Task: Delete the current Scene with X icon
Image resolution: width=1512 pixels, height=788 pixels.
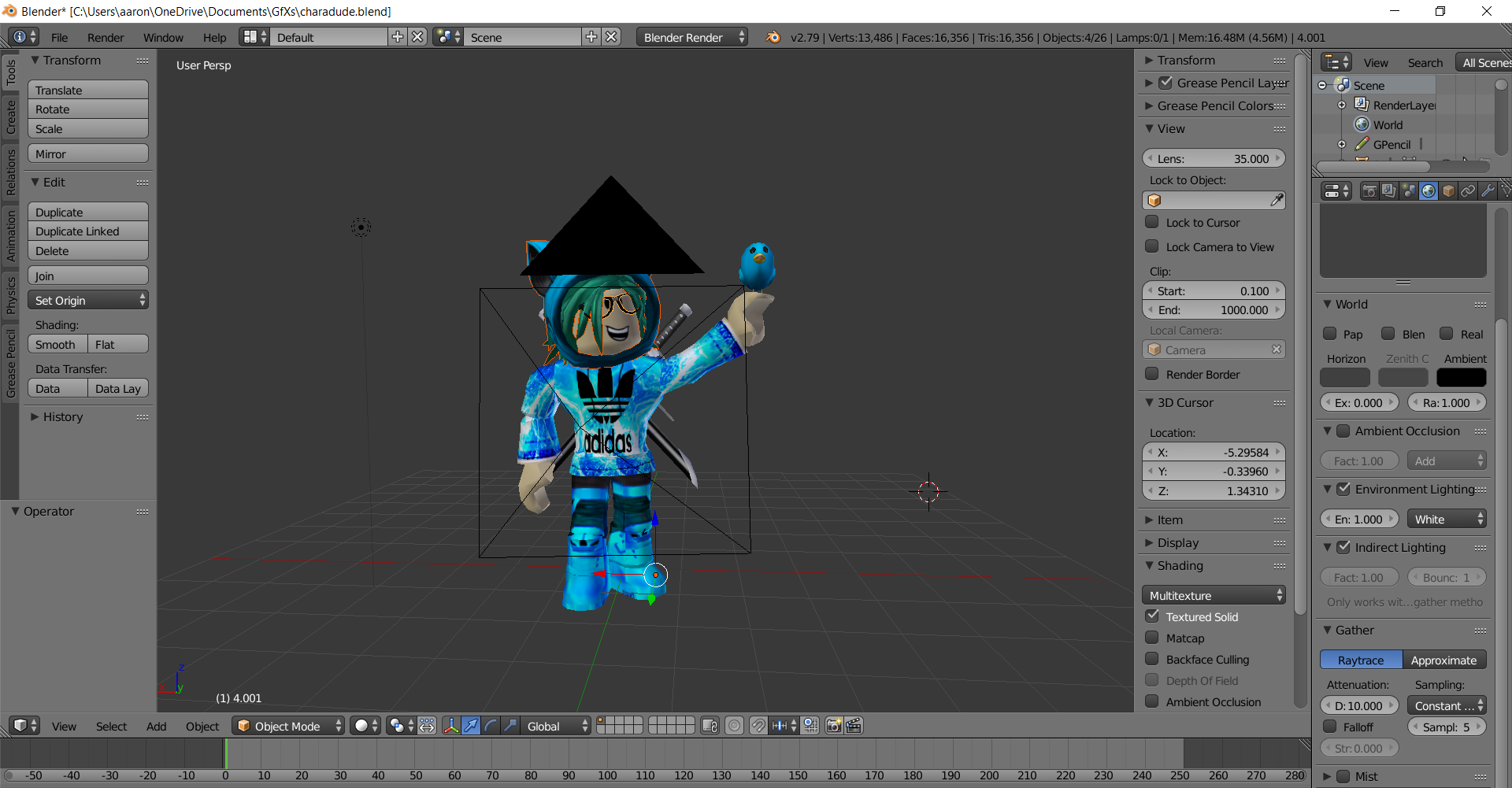Action: coord(612,37)
